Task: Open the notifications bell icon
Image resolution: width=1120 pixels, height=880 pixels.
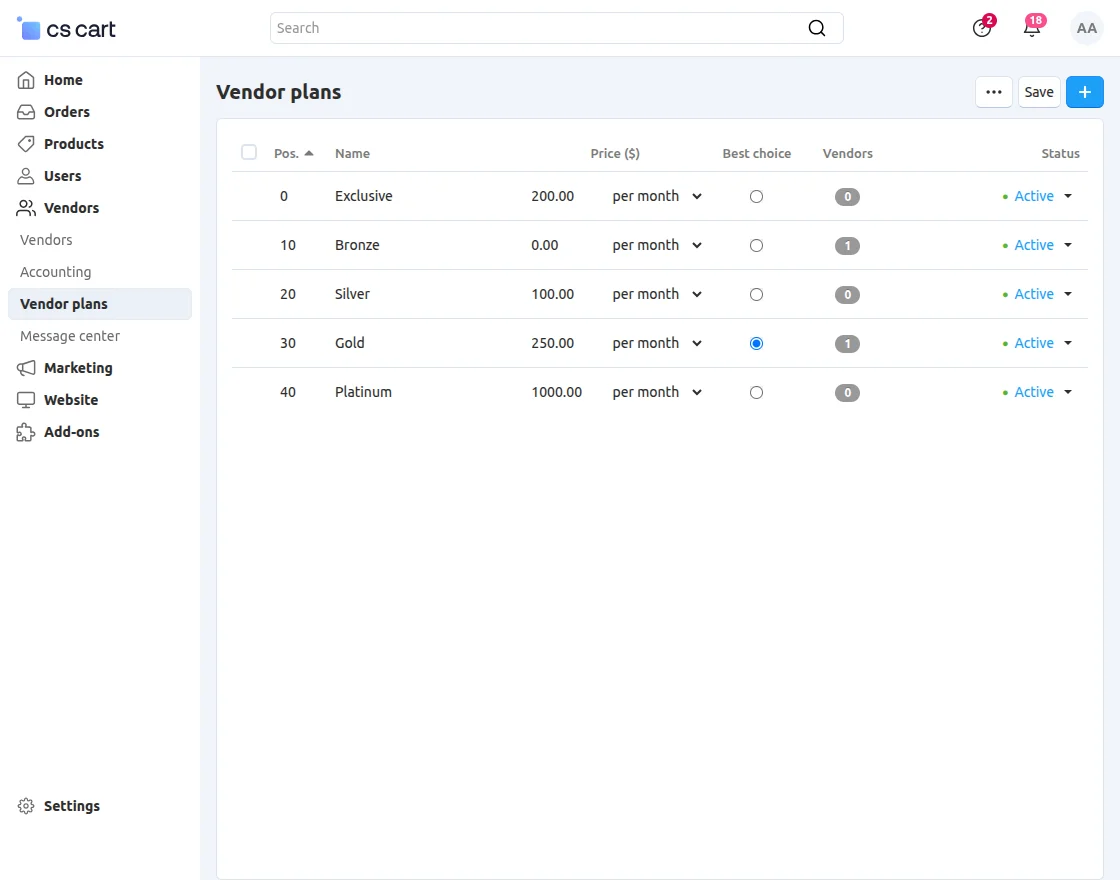Action: point(1032,28)
